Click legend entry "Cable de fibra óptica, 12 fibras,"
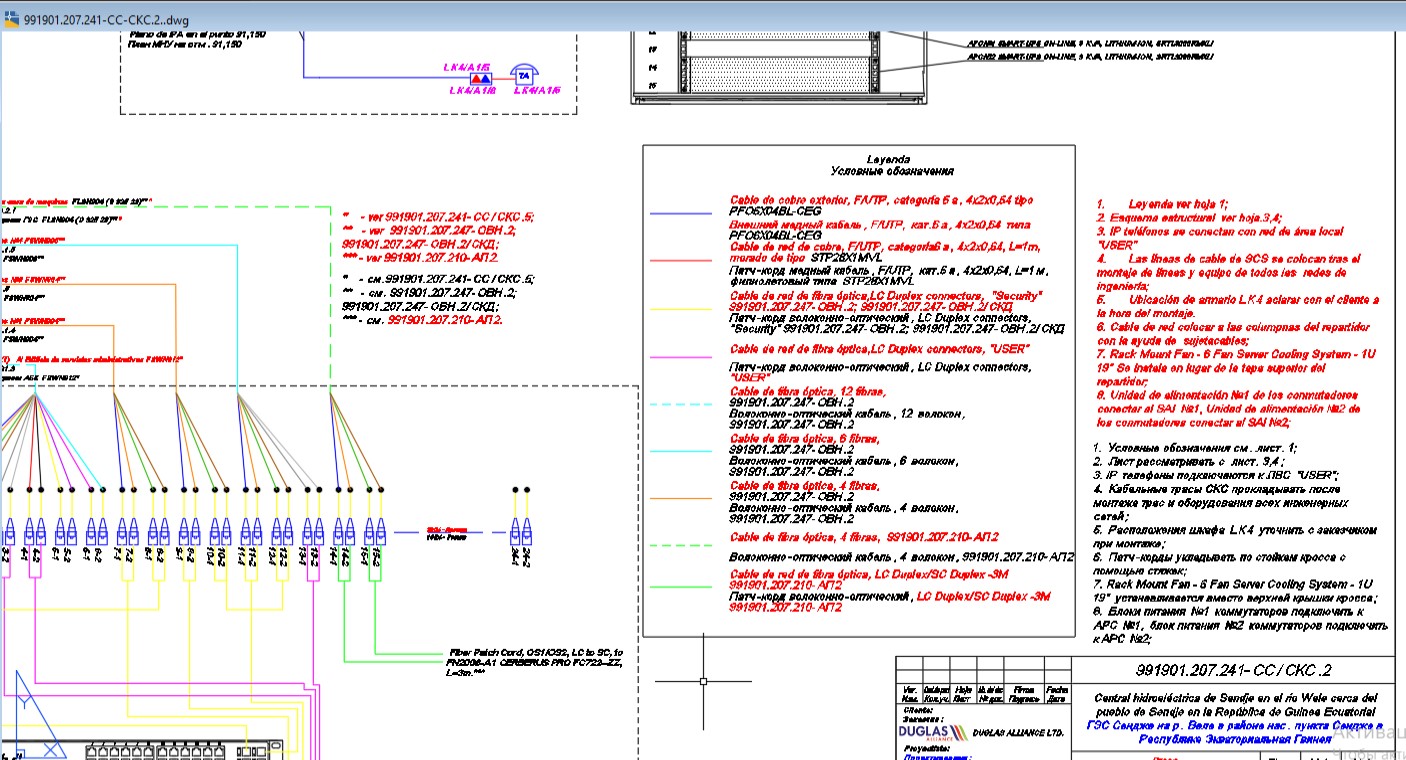 (x=806, y=392)
